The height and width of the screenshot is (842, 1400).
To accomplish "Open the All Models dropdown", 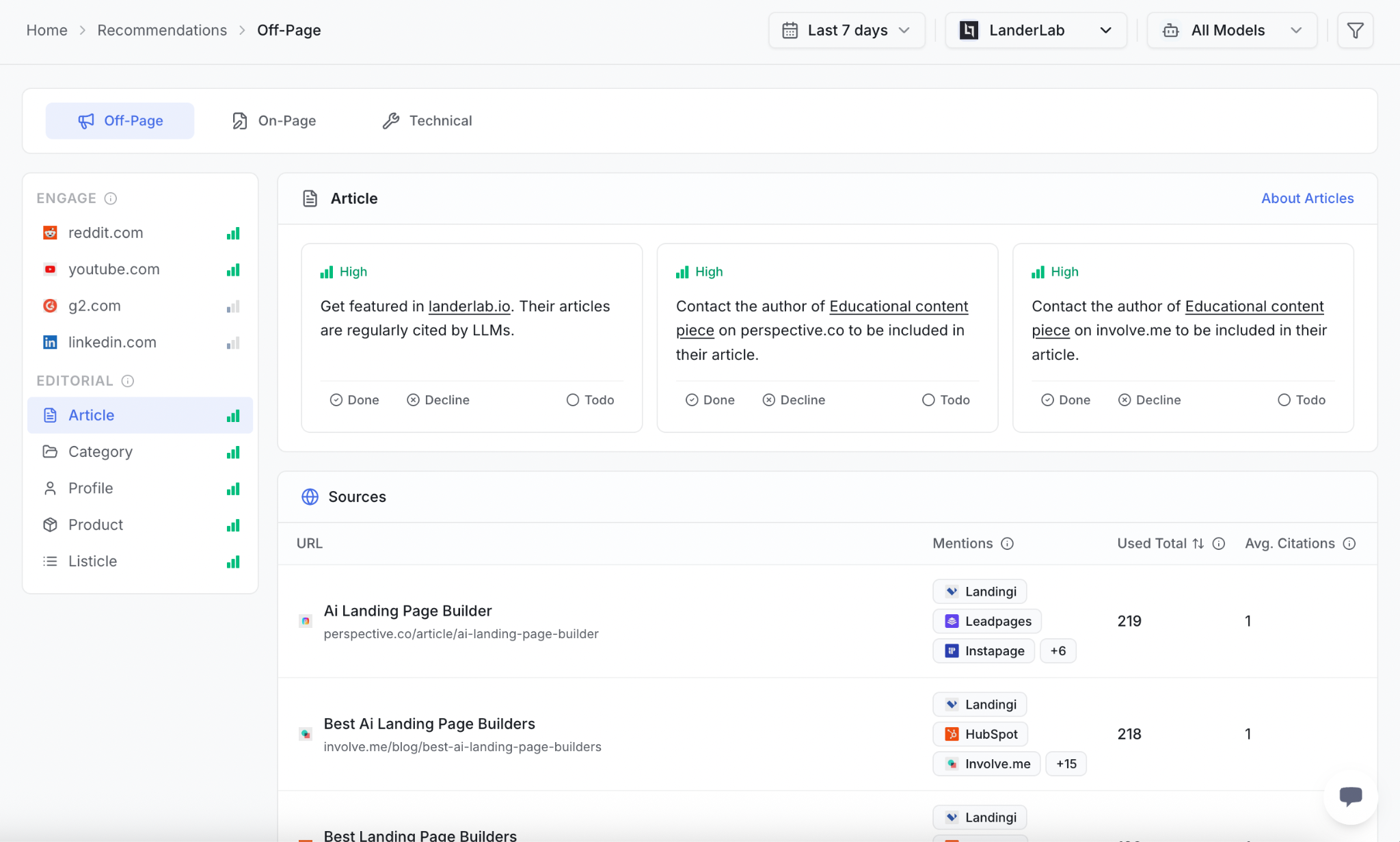I will 1232,30.
